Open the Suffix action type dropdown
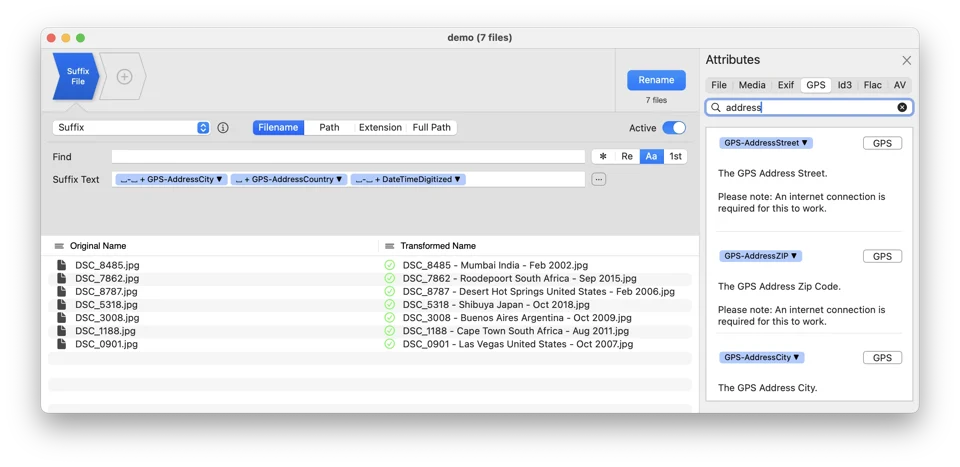Viewport: 960px width, 467px height. point(131,128)
